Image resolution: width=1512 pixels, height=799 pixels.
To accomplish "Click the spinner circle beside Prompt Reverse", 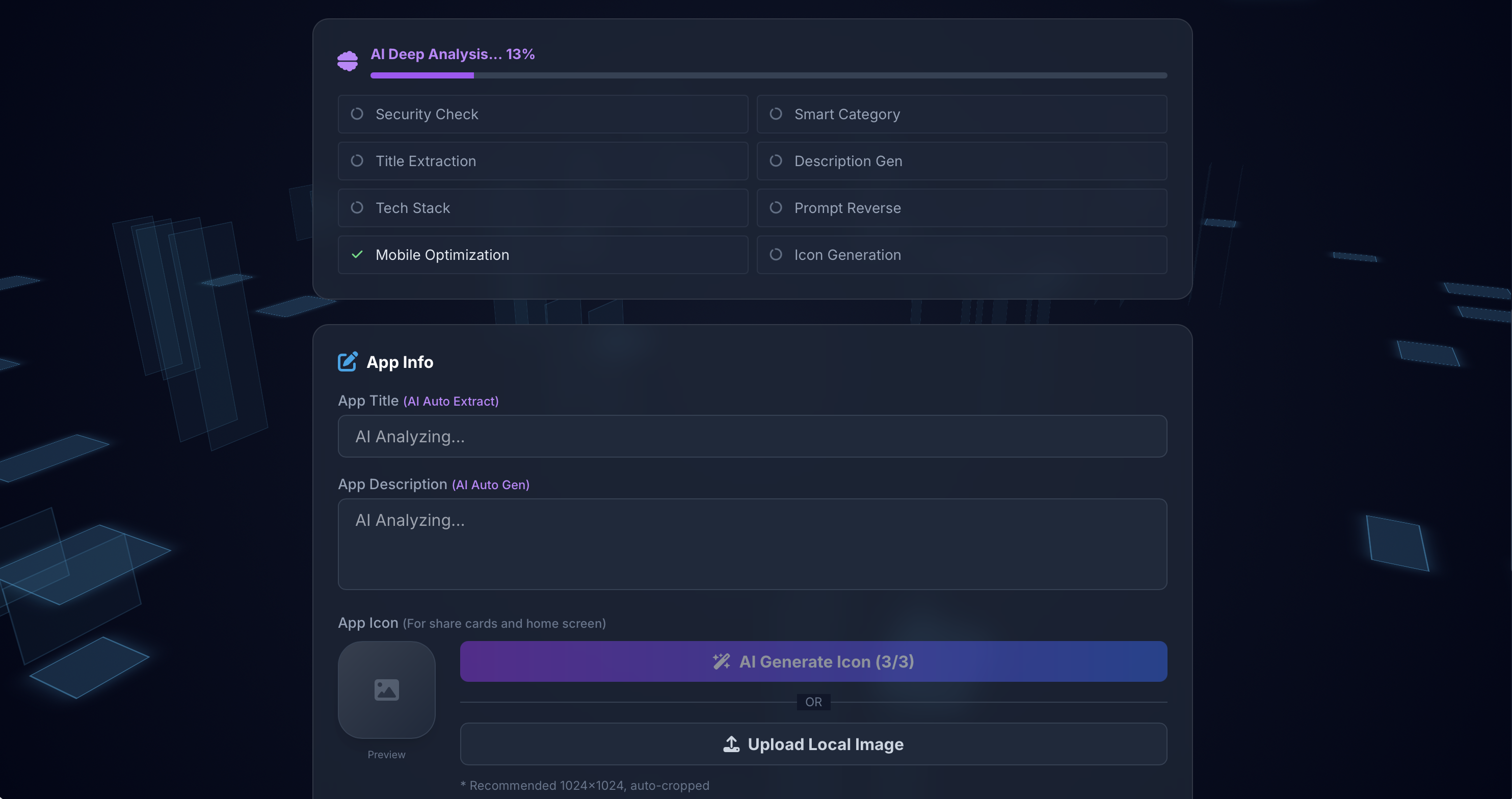I will tap(776, 208).
